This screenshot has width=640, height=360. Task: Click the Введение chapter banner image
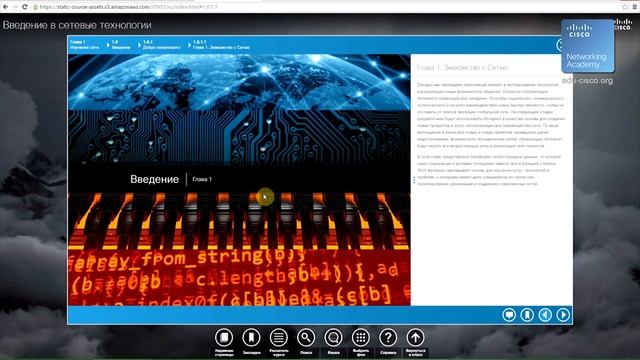[239, 180]
